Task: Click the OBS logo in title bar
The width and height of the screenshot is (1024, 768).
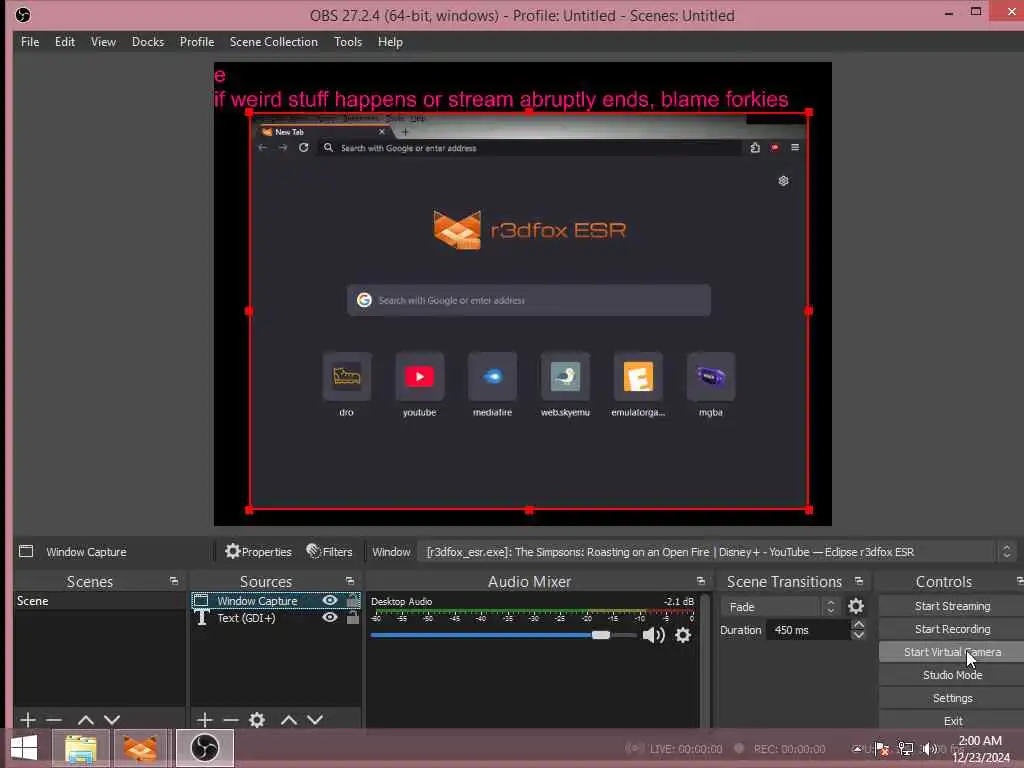Action: point(23,15)
